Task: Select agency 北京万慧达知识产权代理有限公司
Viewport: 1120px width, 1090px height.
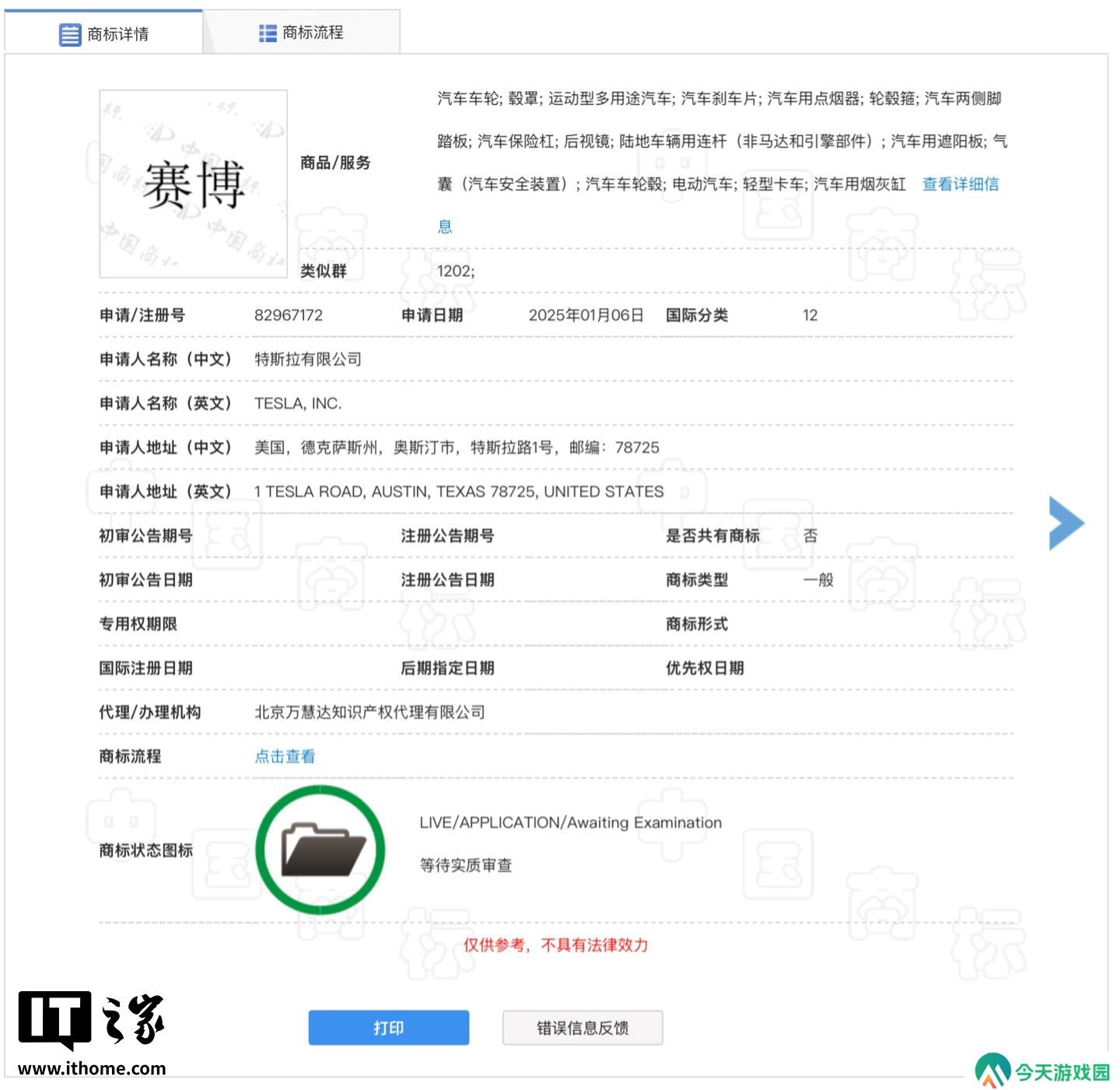Action: [x=370, y=712]
